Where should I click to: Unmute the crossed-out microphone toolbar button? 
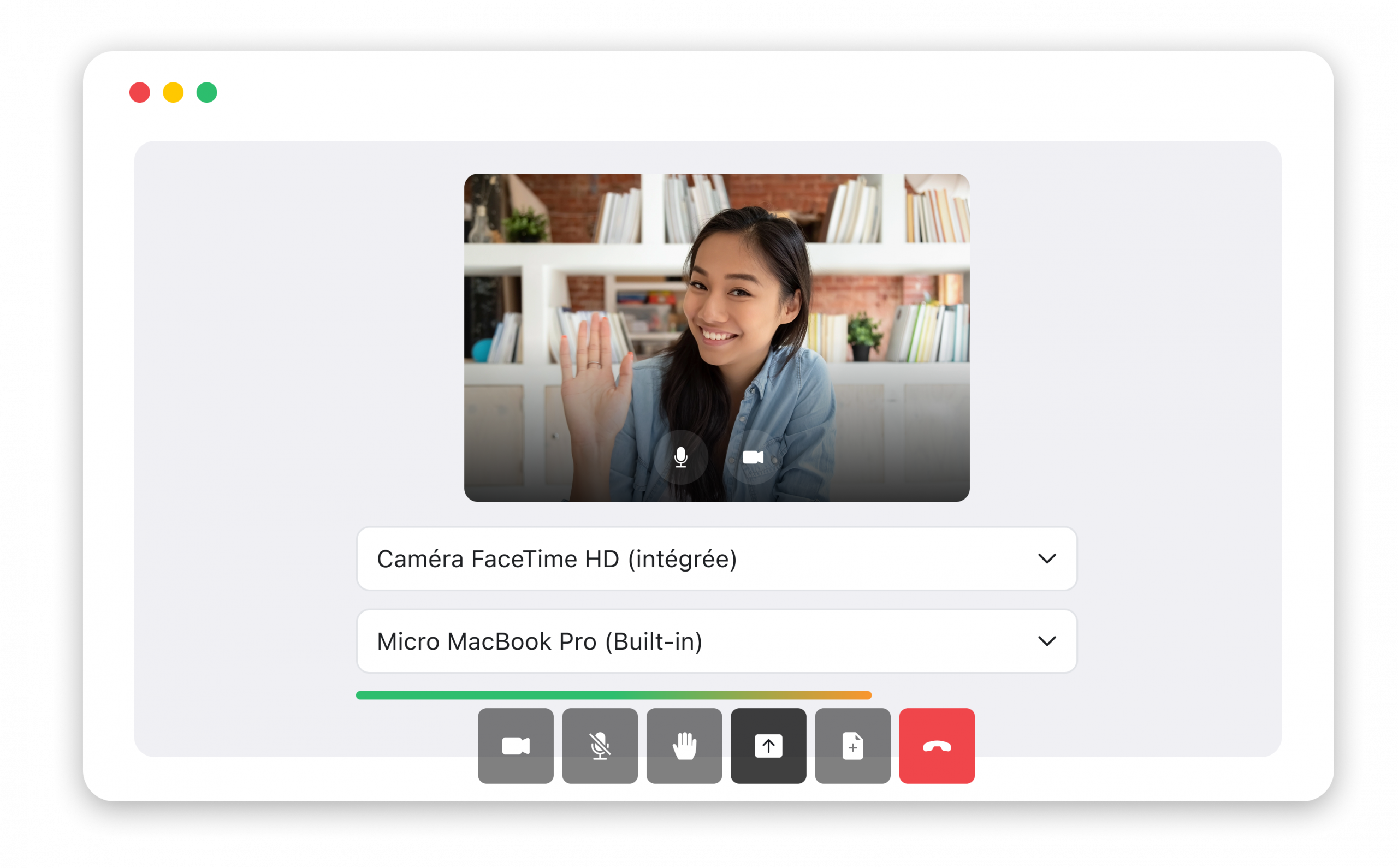[600, 746]
